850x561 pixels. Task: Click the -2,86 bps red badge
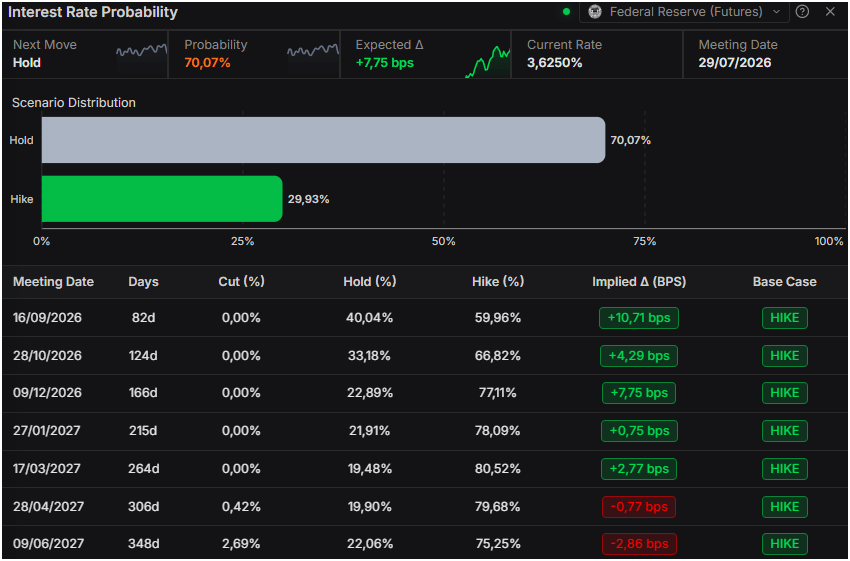(639, 544)
